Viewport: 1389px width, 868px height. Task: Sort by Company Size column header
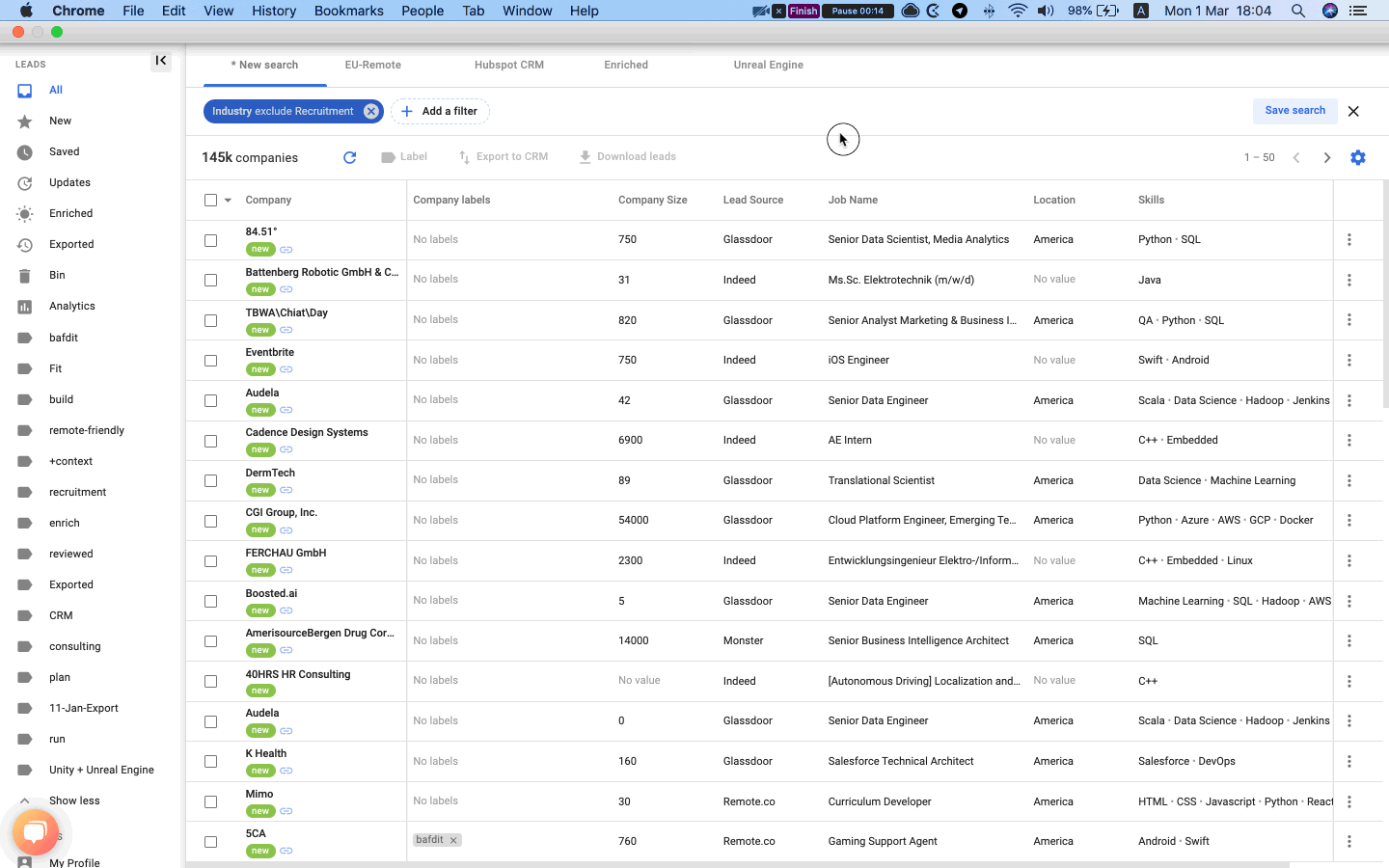tap(653, 201)
